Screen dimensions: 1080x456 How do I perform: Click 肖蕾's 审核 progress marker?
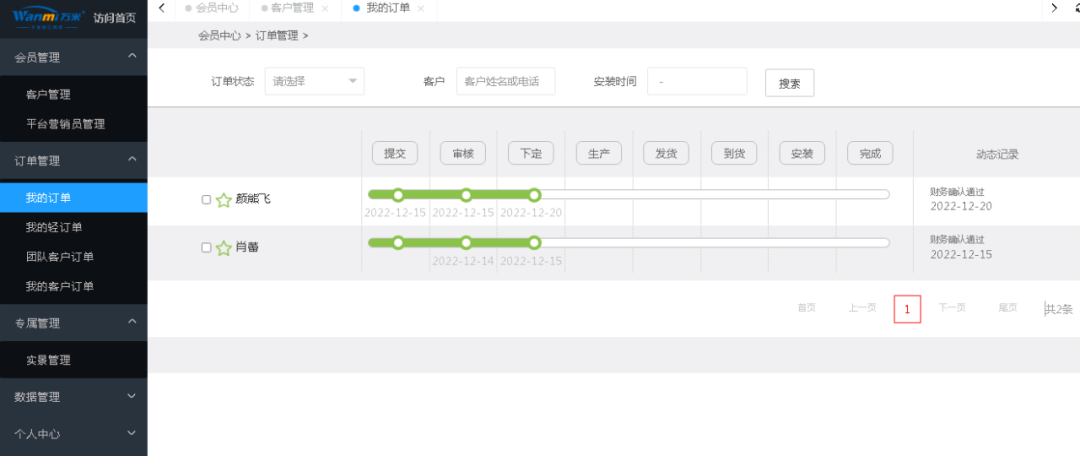coord(466,242)
